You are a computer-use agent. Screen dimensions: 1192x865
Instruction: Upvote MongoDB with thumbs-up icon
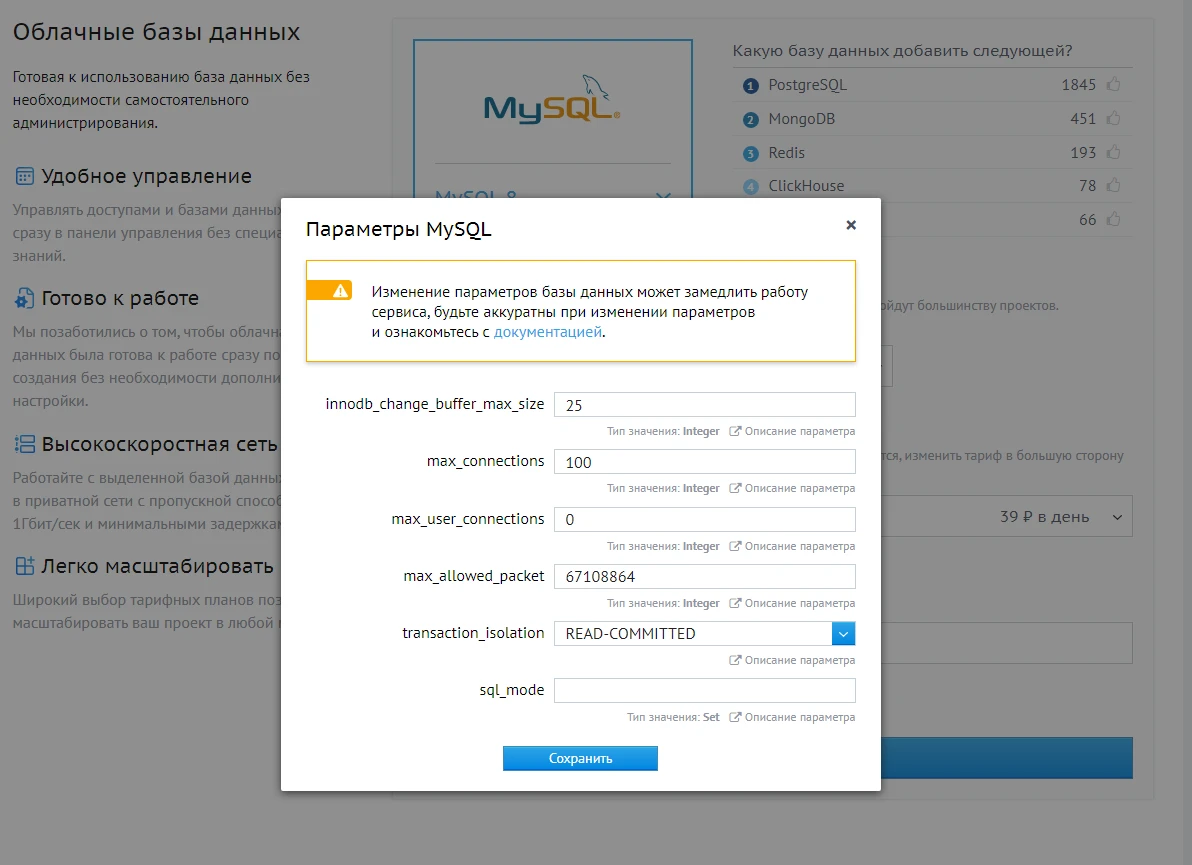pyautogui.click(x=1113, y=119)
